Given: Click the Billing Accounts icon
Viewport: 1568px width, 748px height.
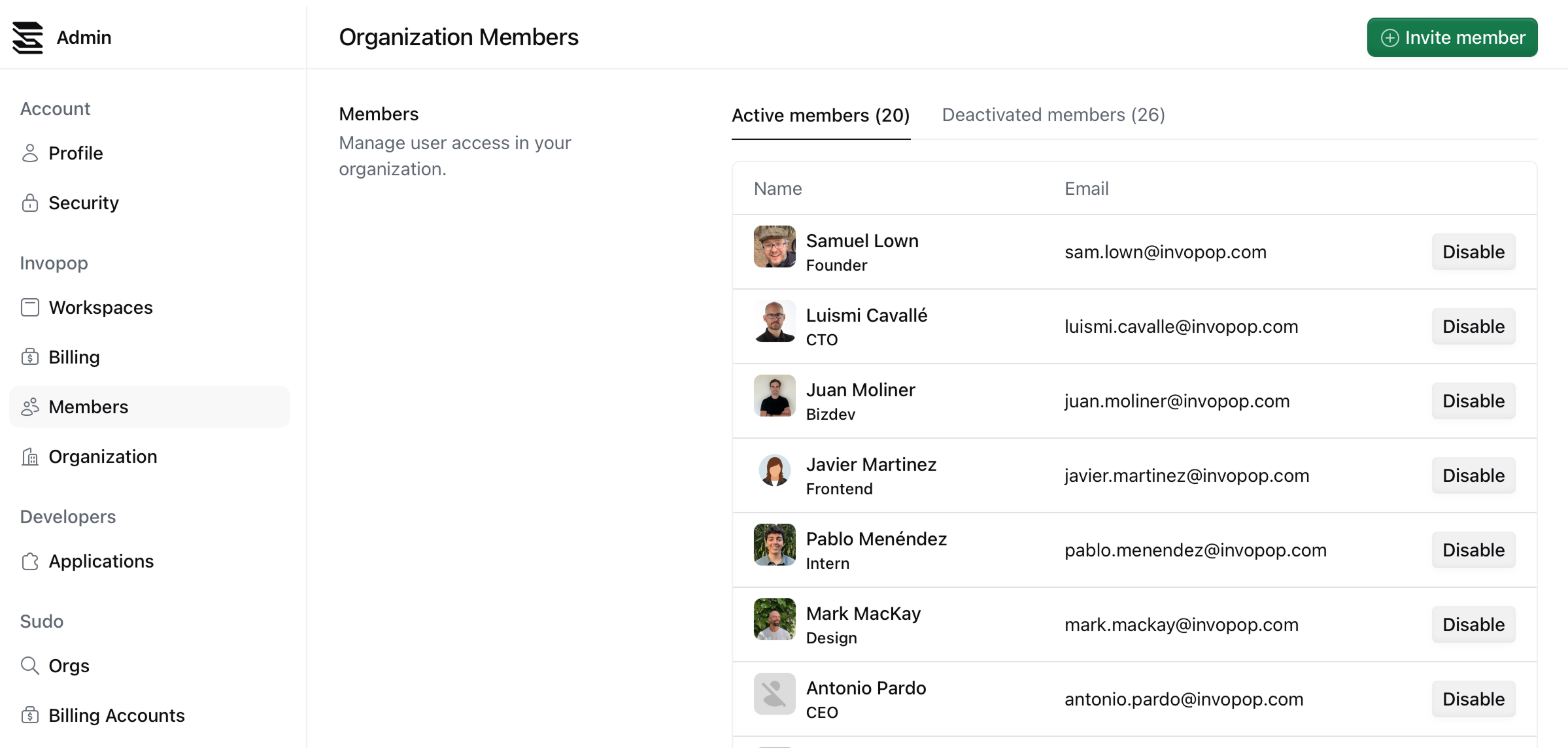Looking at the screenshot, I should [30, 715].
